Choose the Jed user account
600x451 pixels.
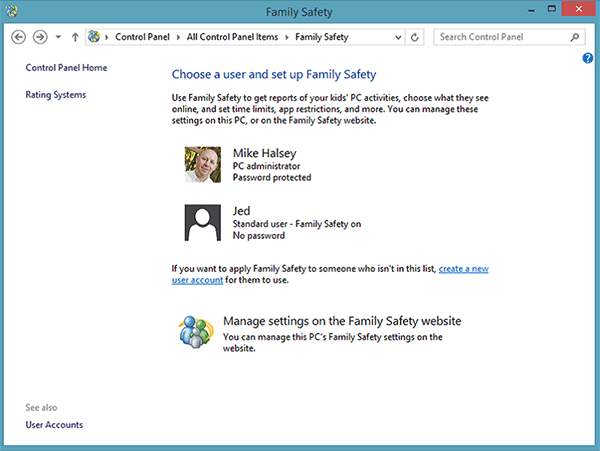[240, 211]
